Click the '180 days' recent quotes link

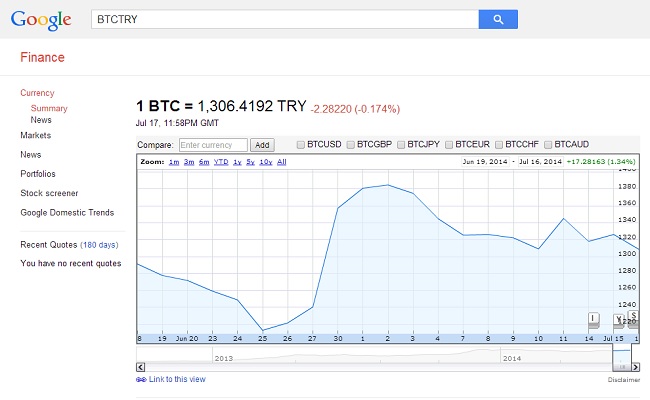[x=99, y=245]
